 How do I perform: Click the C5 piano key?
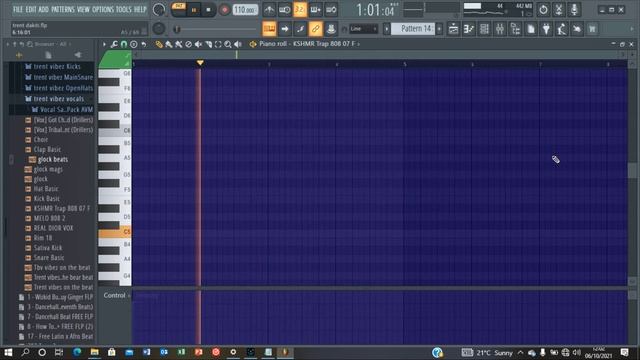pyautogui.click(x=115, y=232)
